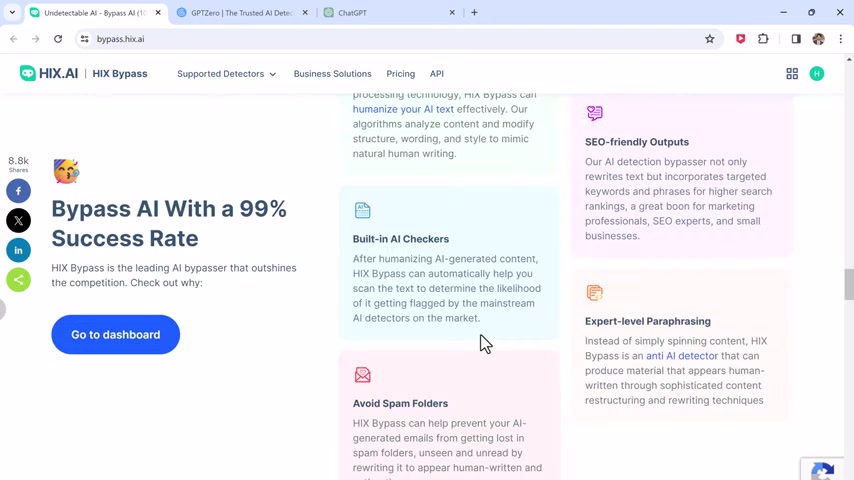Share page on LinkedIn
Viewport: 854px width, 480px height.
tap(19, 251)
